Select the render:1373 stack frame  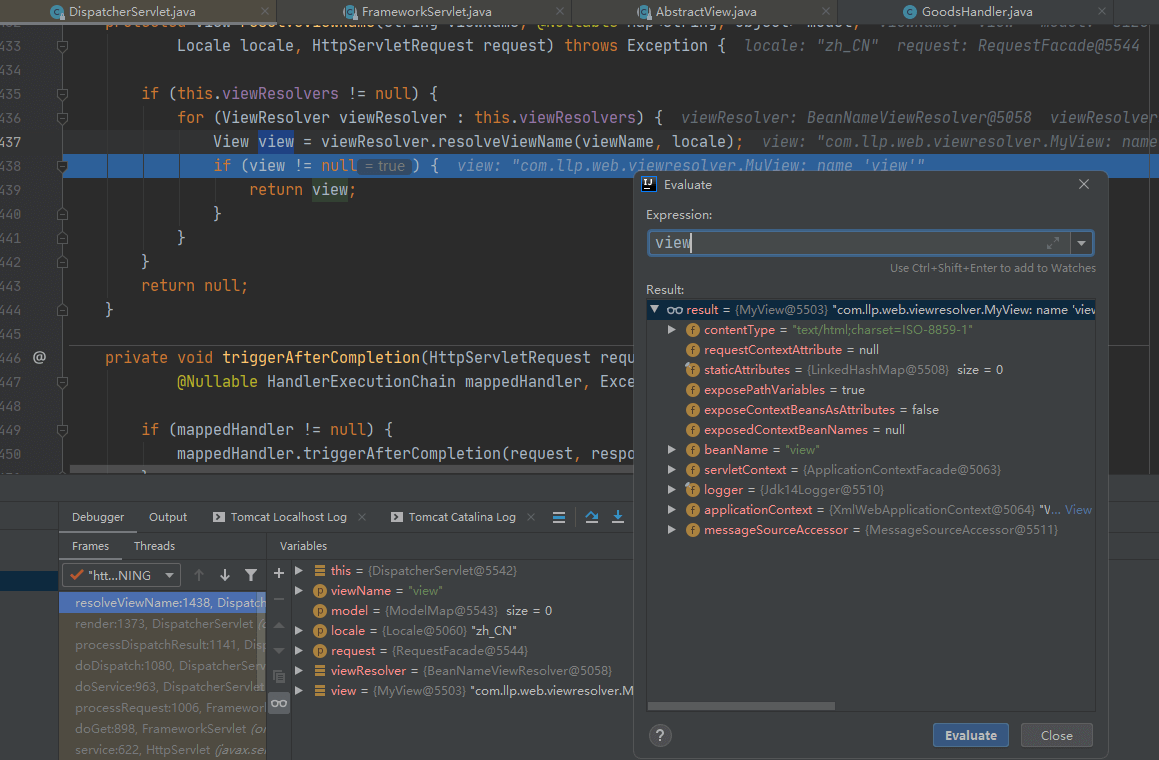[x=163, y=624]
